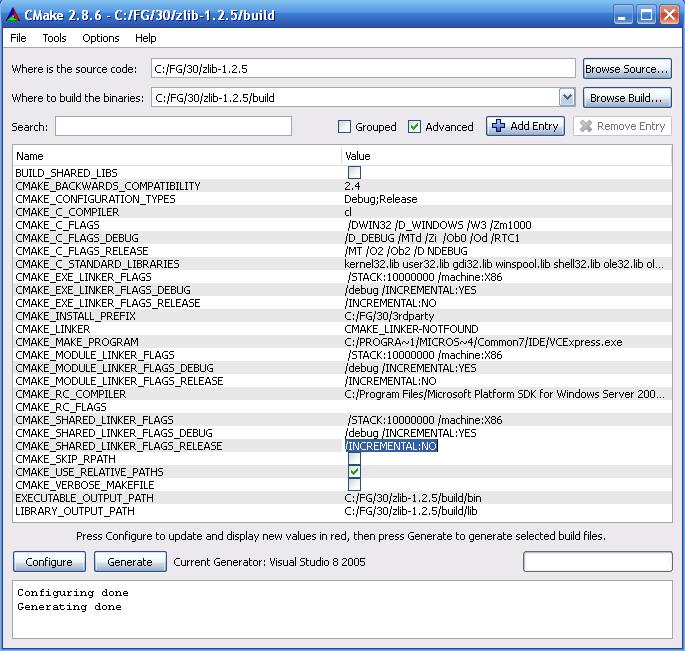Viewport: 685px width, 651px height.
Task: Select the CMAKE_C_FLAGS_RELEASE entry
Action: click(x=82, y=251)
